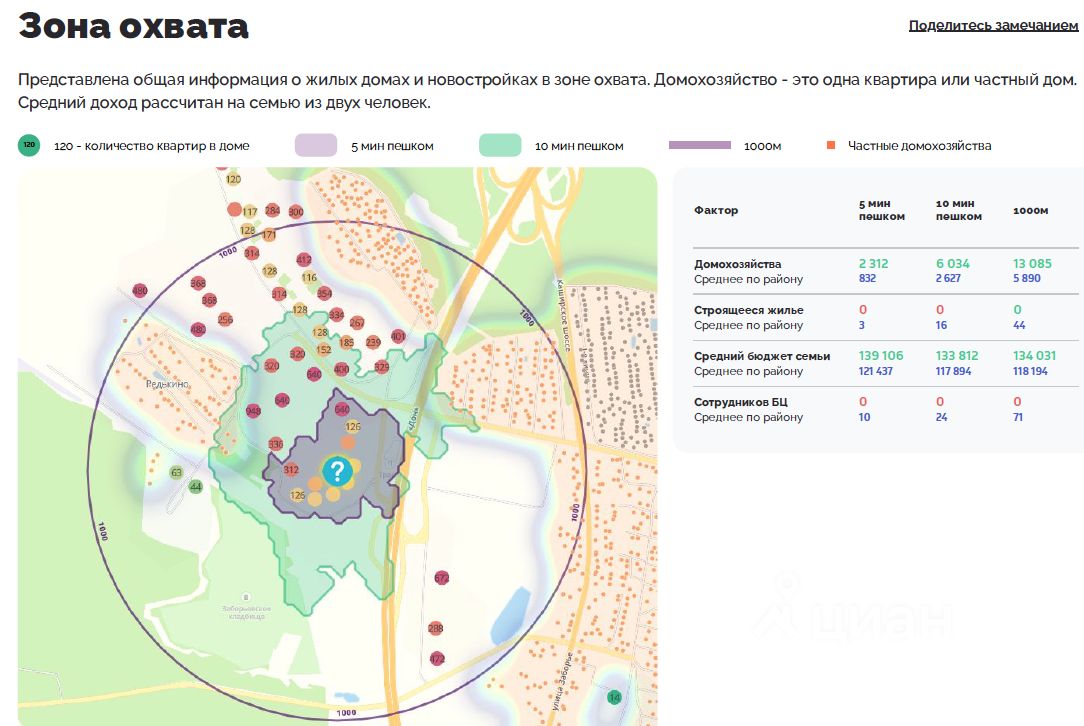Select the building marker labeled 239
Viewport: 1084px width, 726px height.
pos(373,342)
